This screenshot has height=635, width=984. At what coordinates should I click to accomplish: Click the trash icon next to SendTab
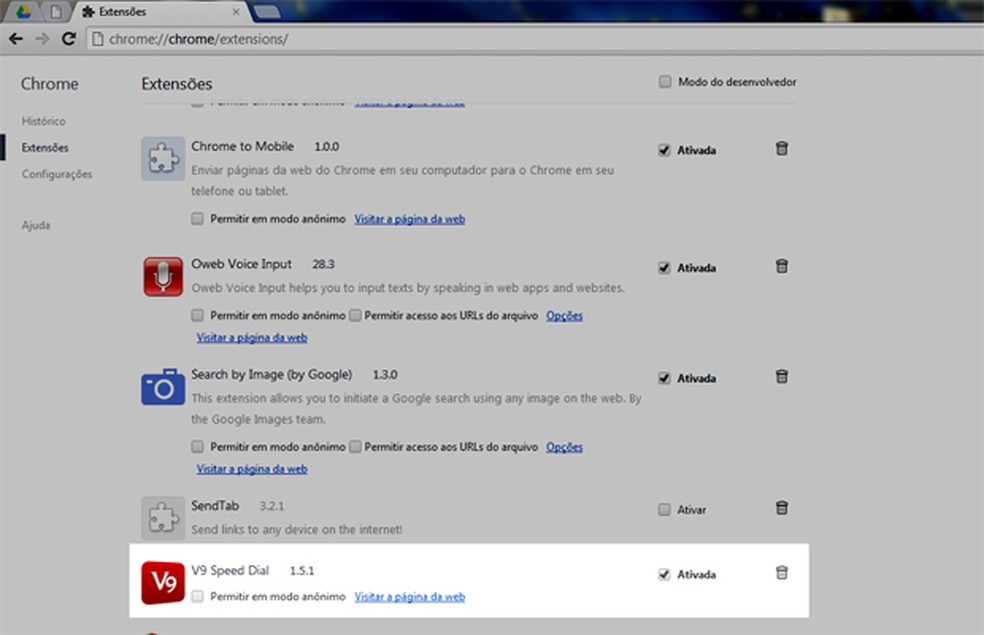pyautogui.click(x=781, y=508)
